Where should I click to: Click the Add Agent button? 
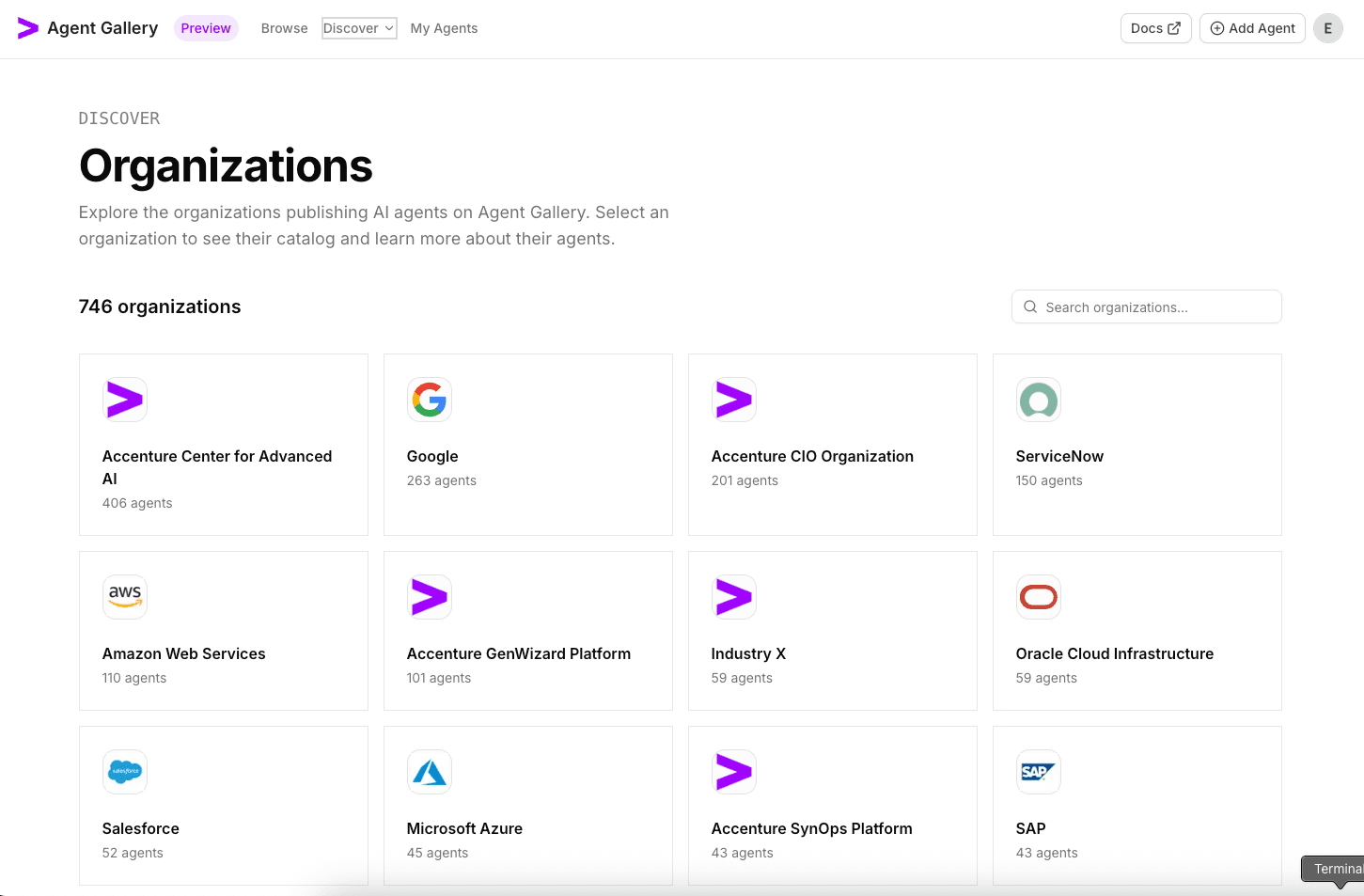click(x=1252, y=28)
